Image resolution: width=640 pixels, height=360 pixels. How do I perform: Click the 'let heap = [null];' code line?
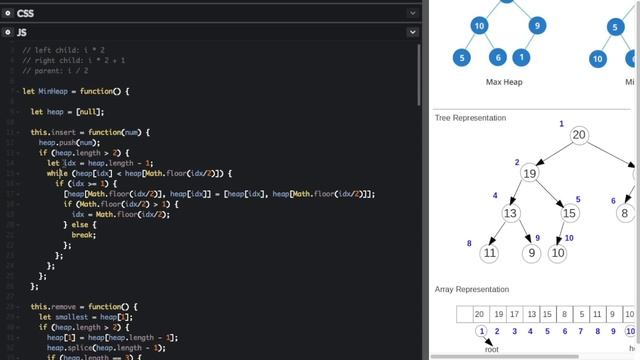point(67,112)
